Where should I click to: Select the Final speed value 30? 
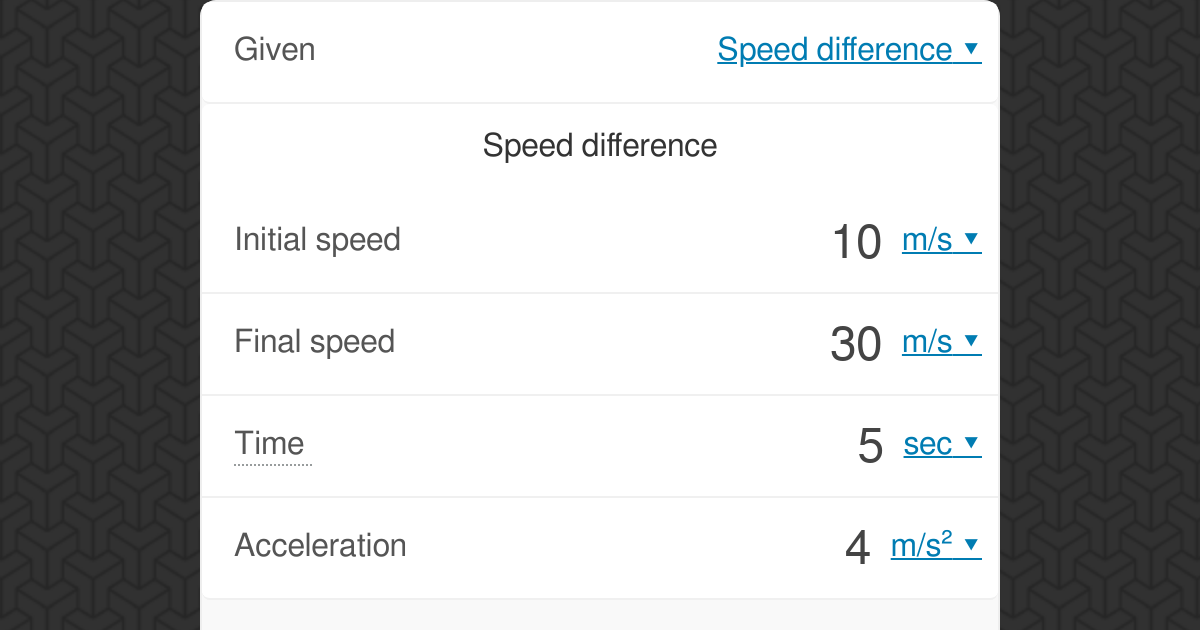pos(856,344)
